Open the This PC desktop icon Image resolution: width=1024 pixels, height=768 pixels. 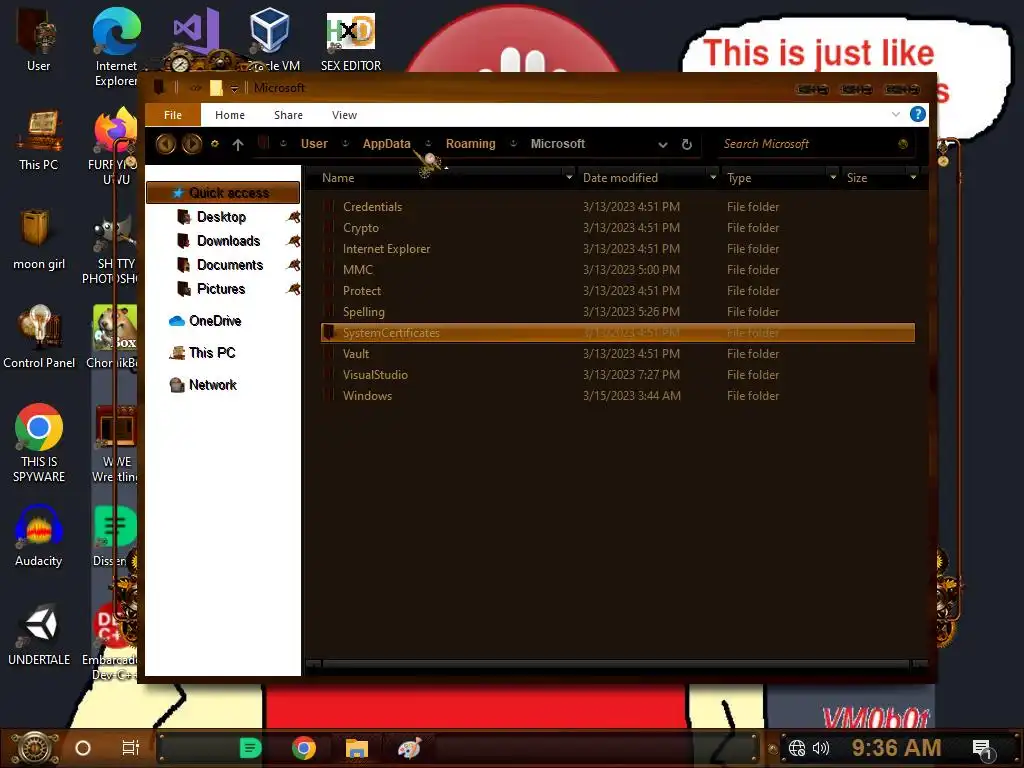[39, 140]
